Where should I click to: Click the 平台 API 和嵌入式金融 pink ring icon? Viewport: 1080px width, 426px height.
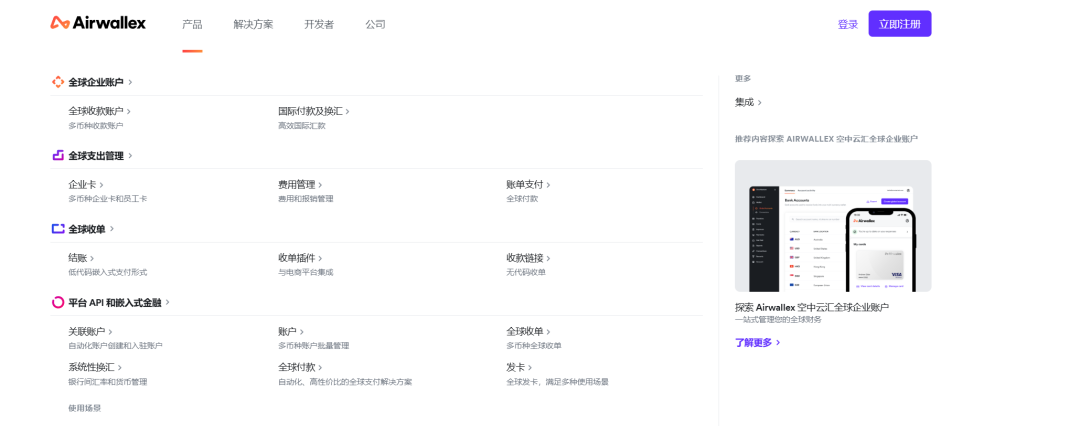click(x=58, y=302)
